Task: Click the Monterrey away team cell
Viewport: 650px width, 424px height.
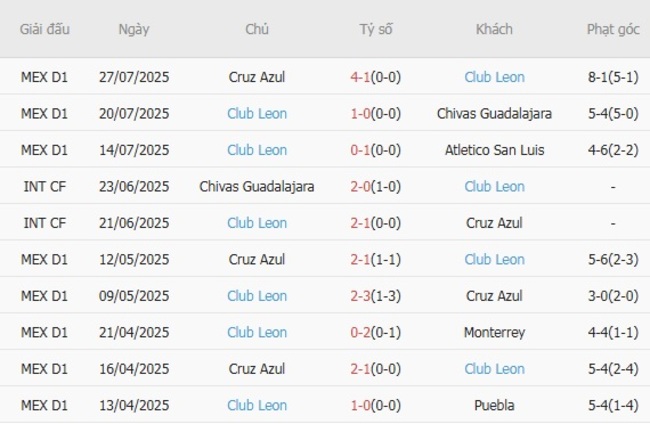Action: 494,333
